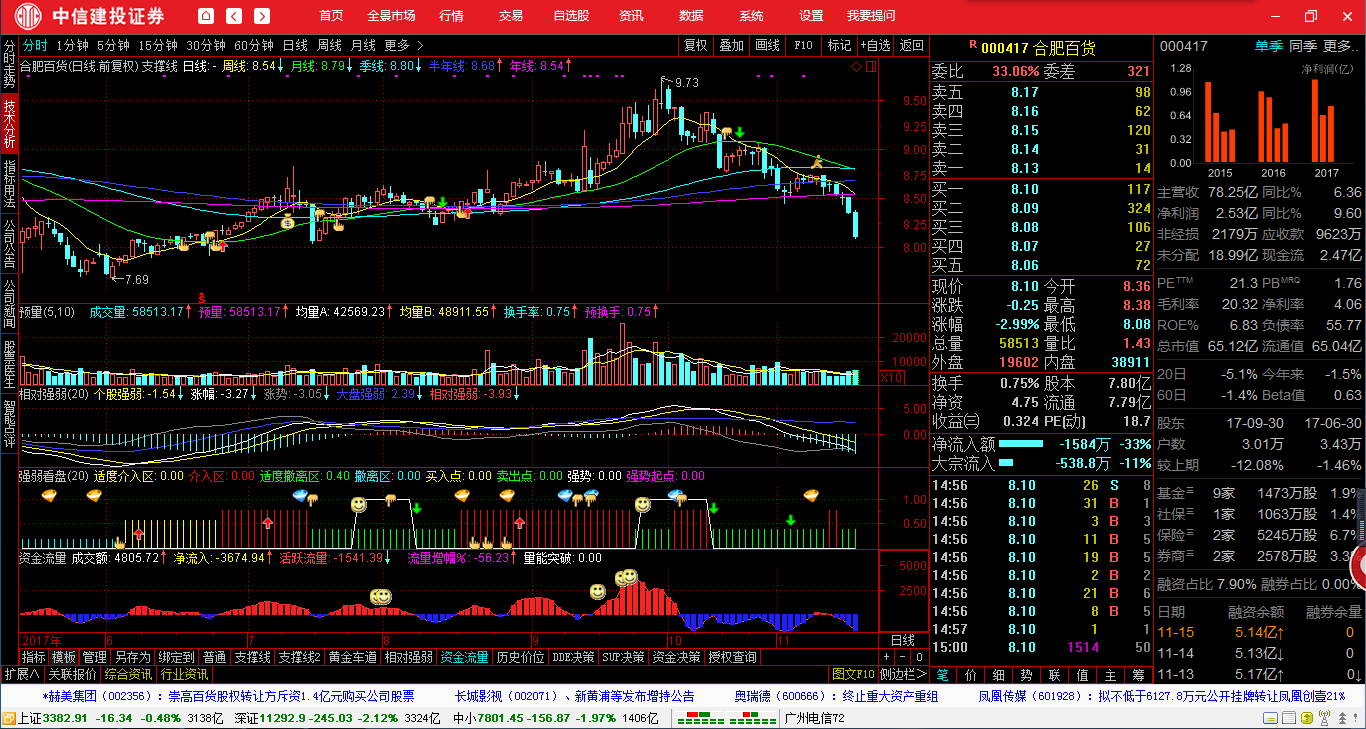Go forward with right arrow icon
The image size is (1366, 729).
(x=262, y=16)
